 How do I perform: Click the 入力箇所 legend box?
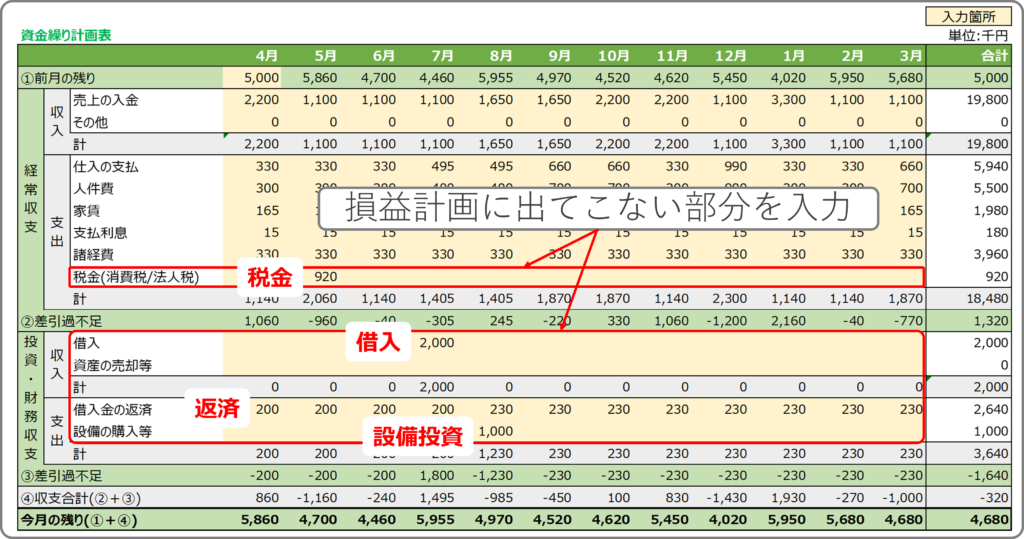[x=968, y=16]
